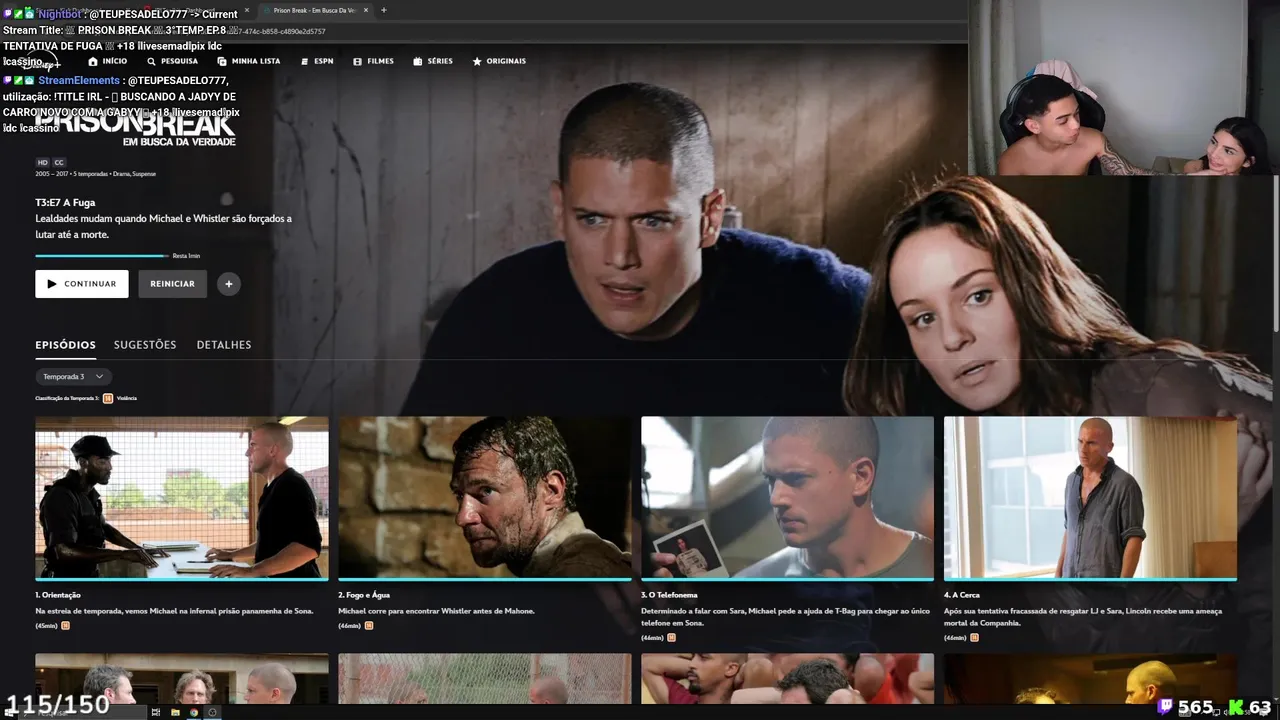
Task: Click the episode title '4. A Cerca'
Action: pyautogui.click(x=962, y=595)
